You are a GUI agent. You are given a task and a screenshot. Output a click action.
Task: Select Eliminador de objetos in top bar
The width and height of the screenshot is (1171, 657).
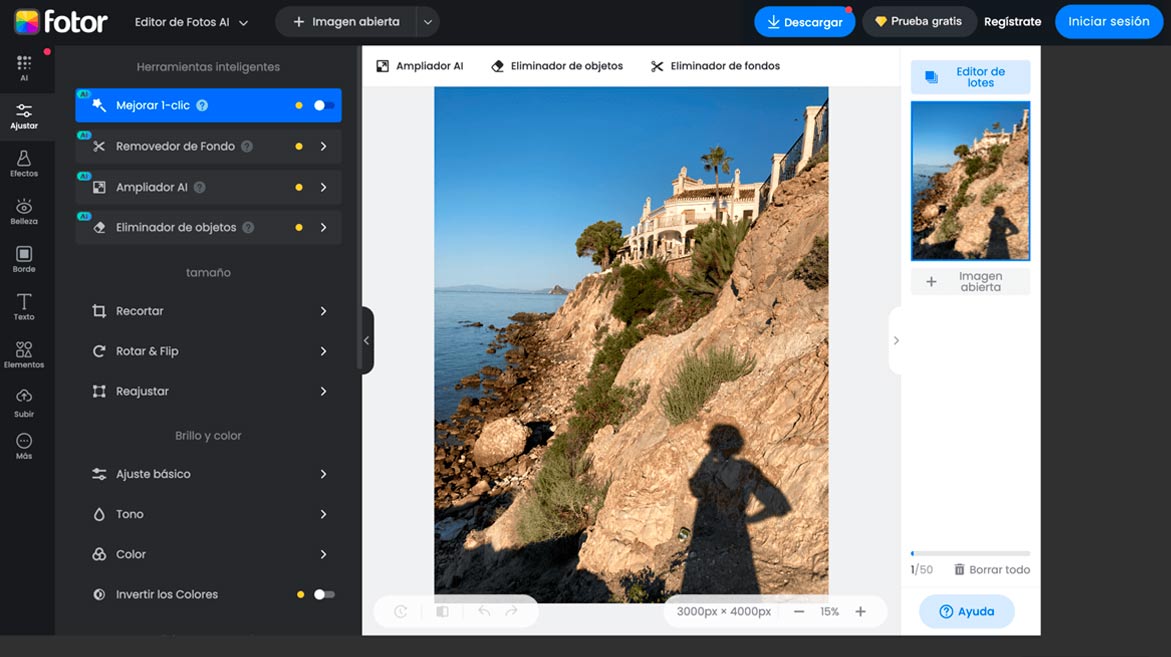pos(557,66)
